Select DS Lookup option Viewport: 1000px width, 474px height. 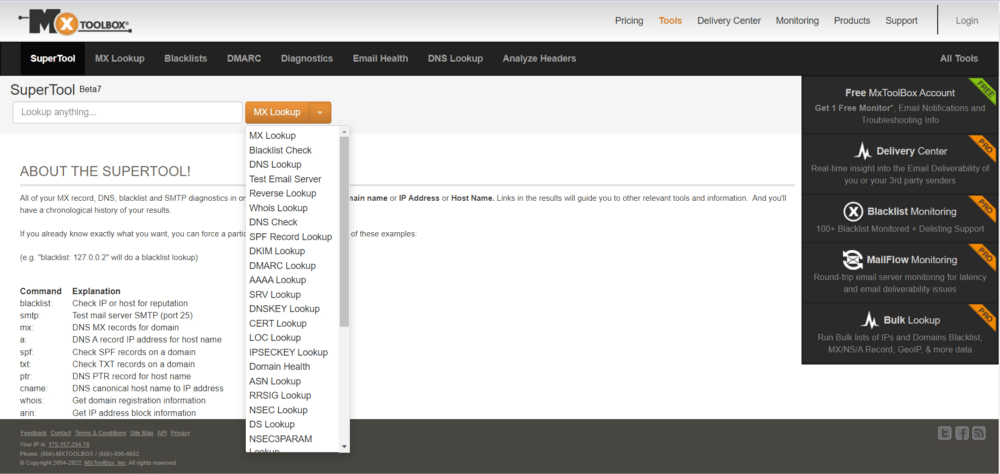[272, 424]
